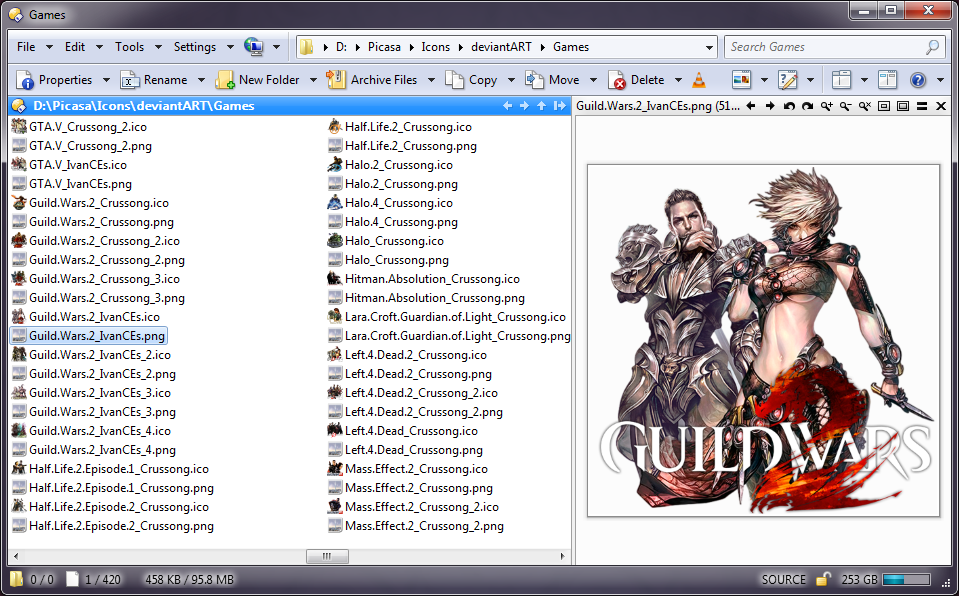
Task: Click the search magnifier icon
Action: [x=933, y=47]
